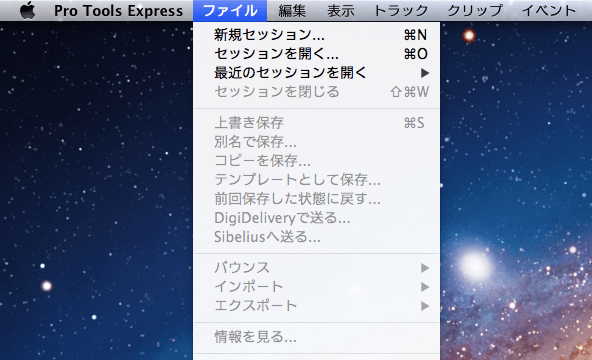The width and height of the screenshot is (592, 360).
Task: Select セッションを開く... menu entry
Action: click(316, 54)
